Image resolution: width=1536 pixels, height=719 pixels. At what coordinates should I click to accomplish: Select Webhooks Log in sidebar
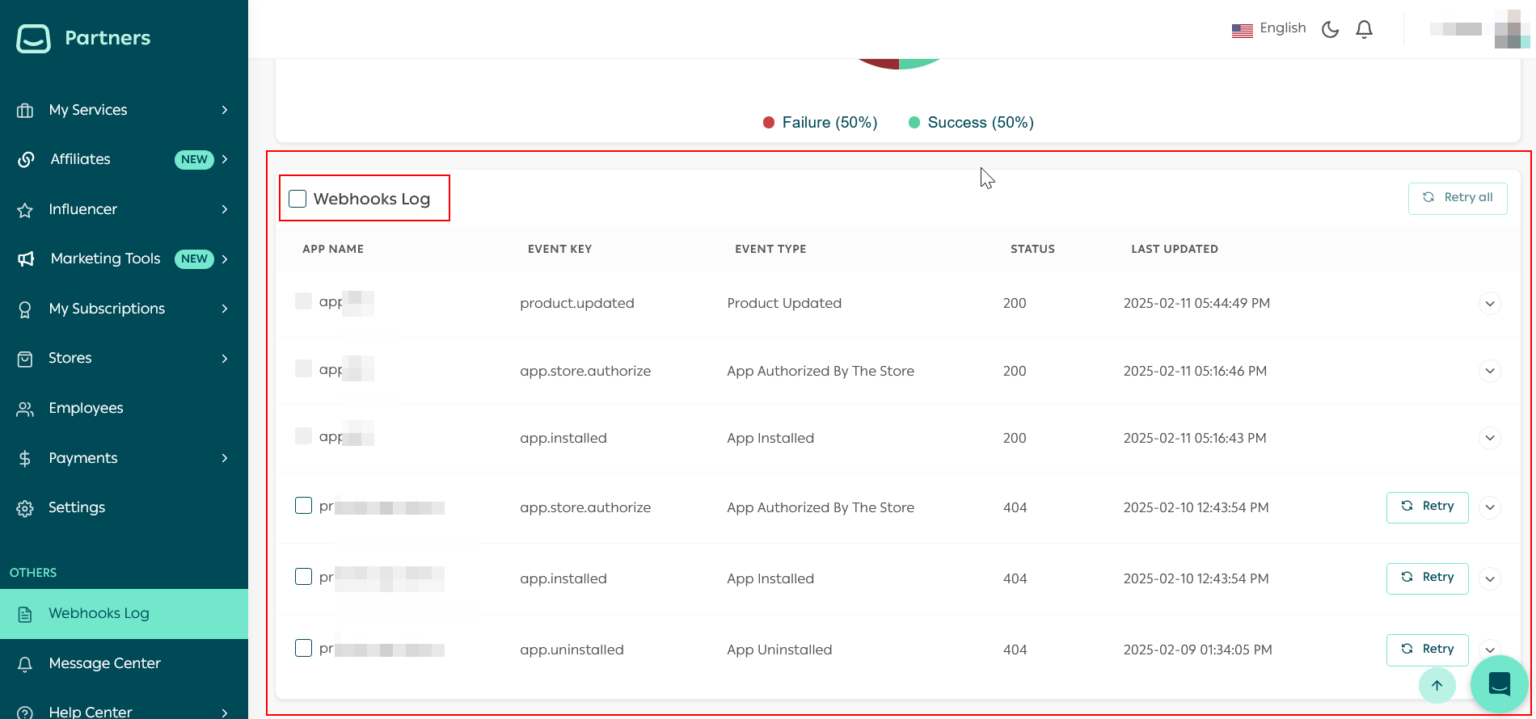[x=124, y=614]
